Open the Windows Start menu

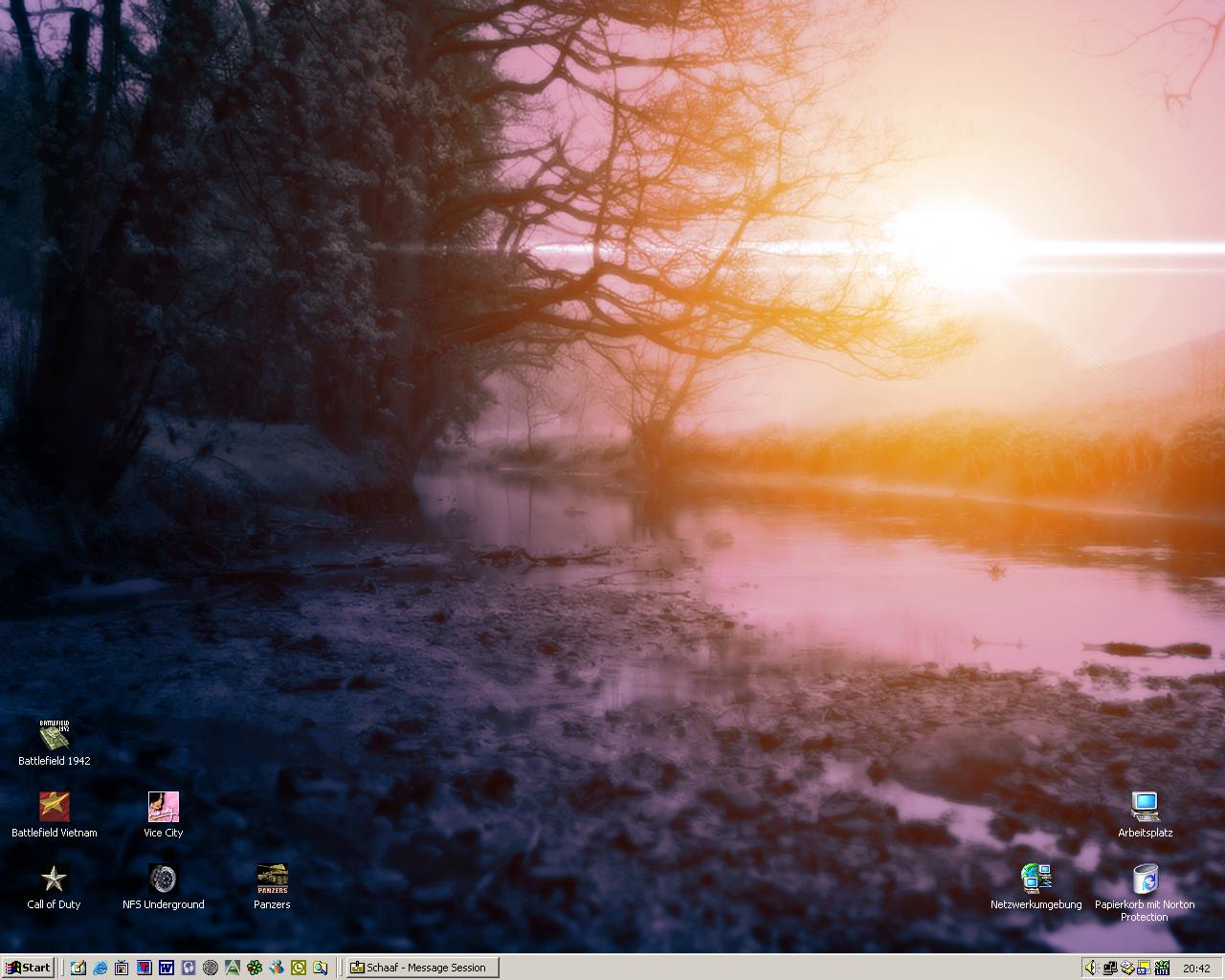tap(28, 968)
